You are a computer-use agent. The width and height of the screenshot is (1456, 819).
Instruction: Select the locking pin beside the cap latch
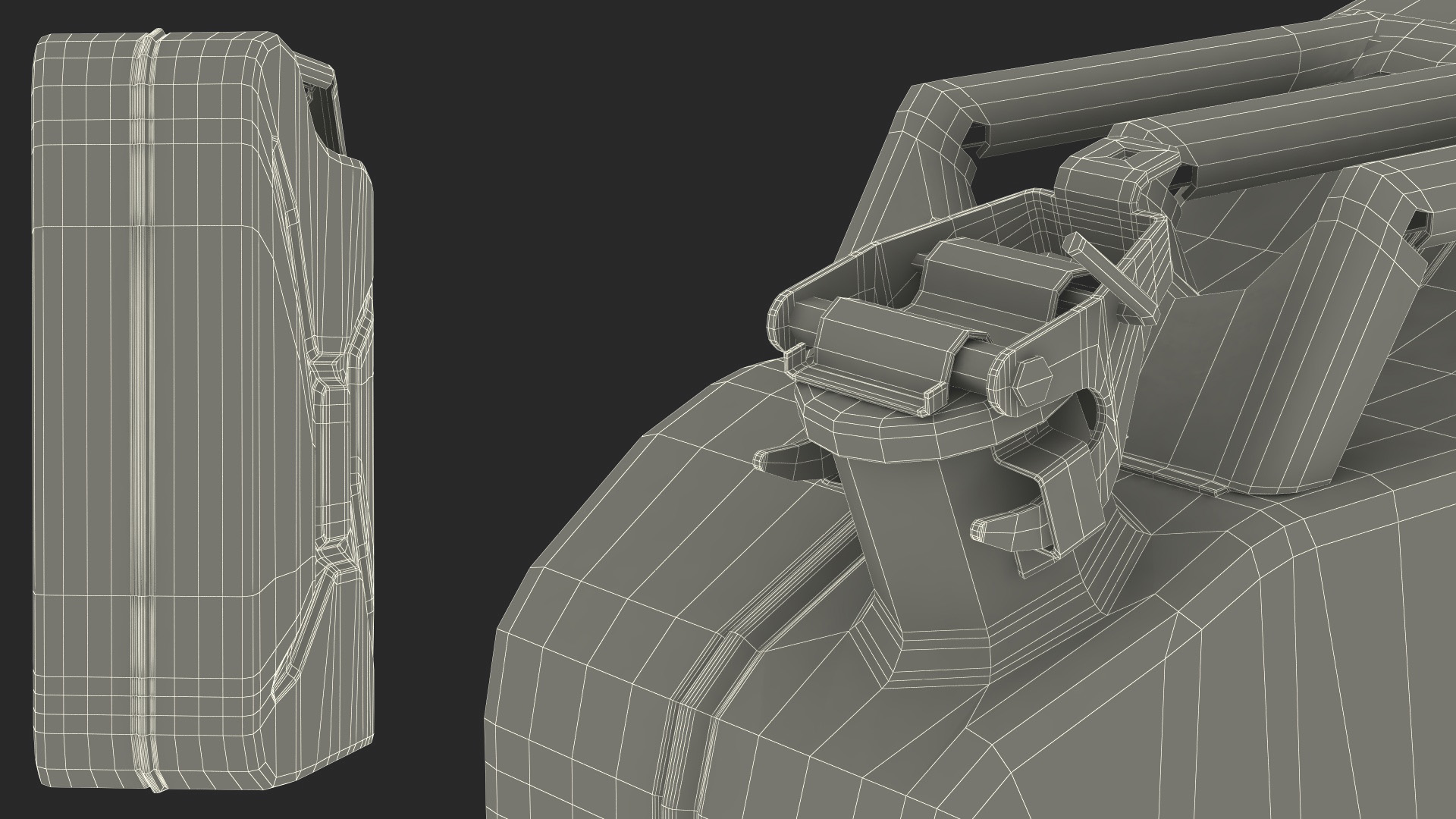1109,279
